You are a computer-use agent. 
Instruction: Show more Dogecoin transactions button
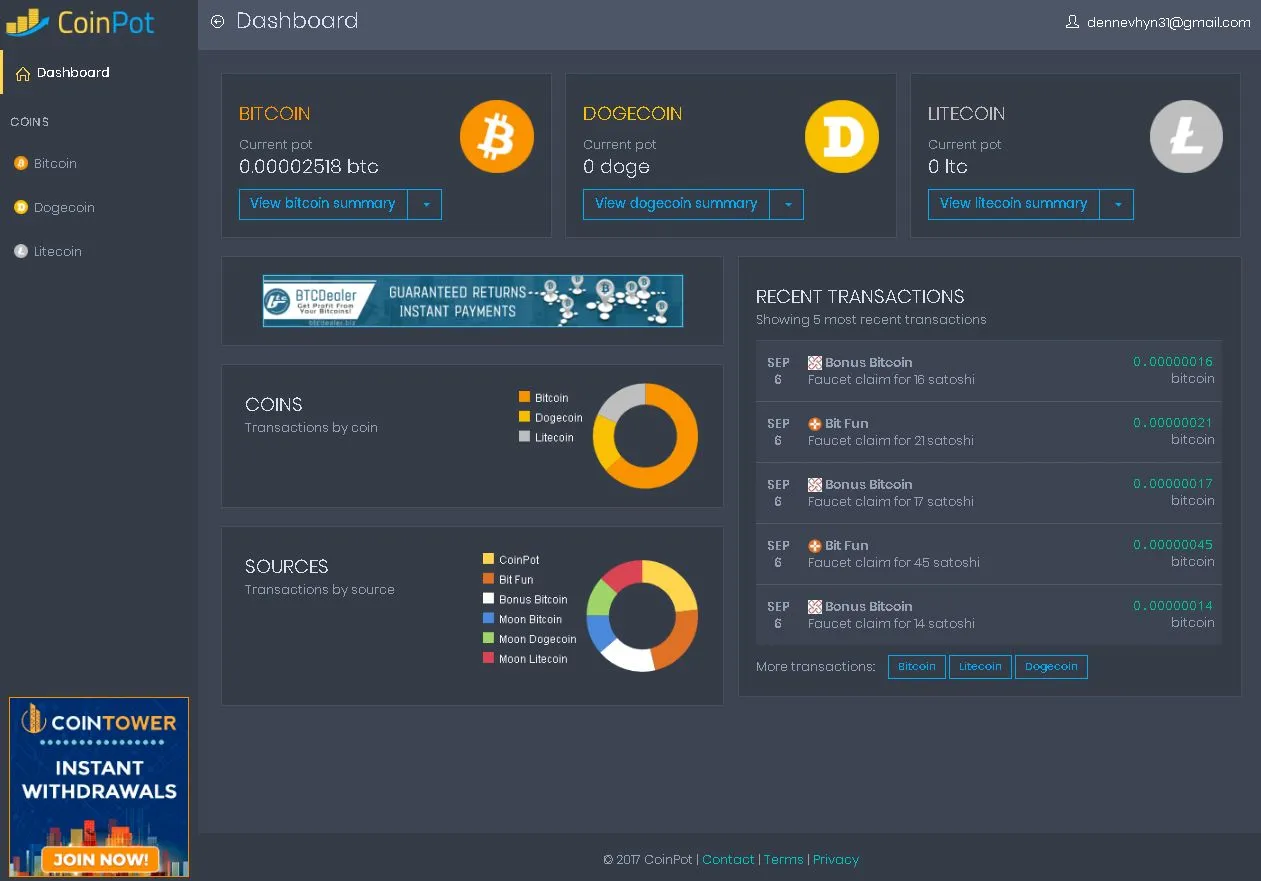pos(1051,667)
